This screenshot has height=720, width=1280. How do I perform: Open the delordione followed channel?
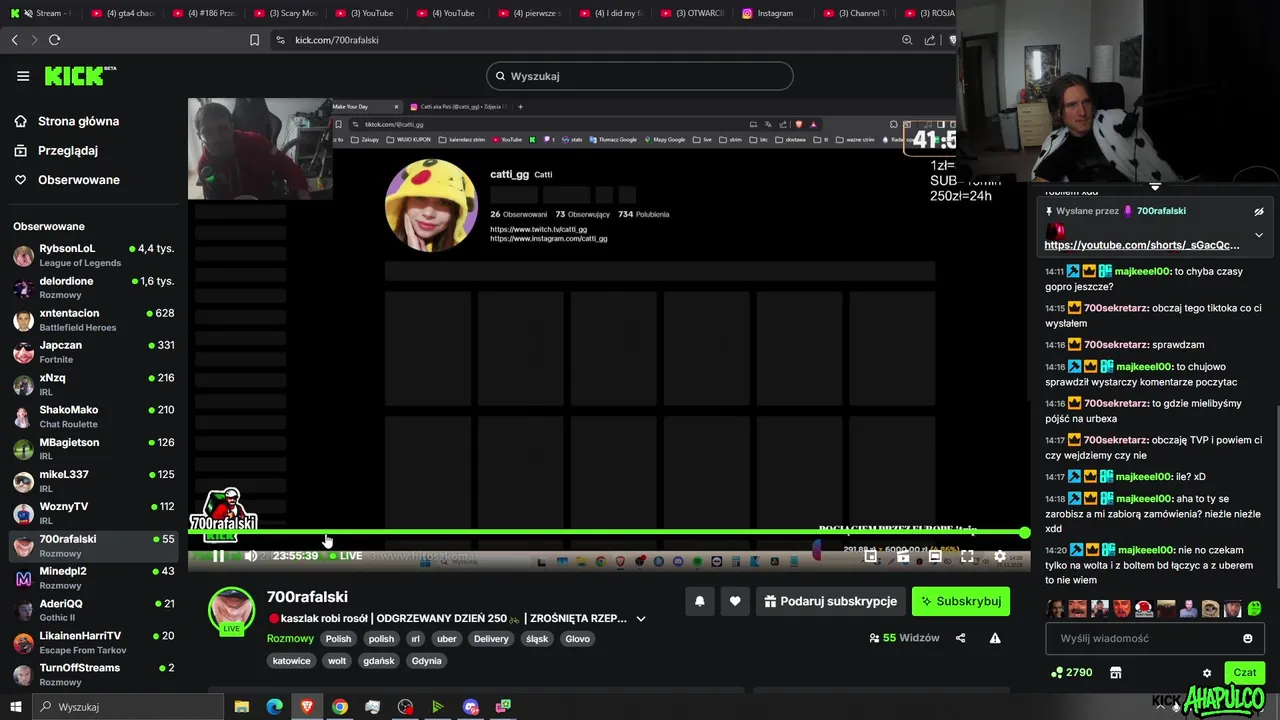point(94,287)
